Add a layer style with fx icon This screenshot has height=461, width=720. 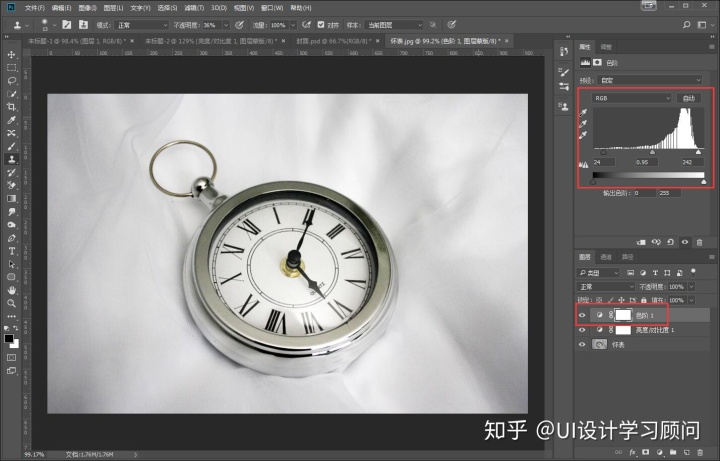point(632,452)
